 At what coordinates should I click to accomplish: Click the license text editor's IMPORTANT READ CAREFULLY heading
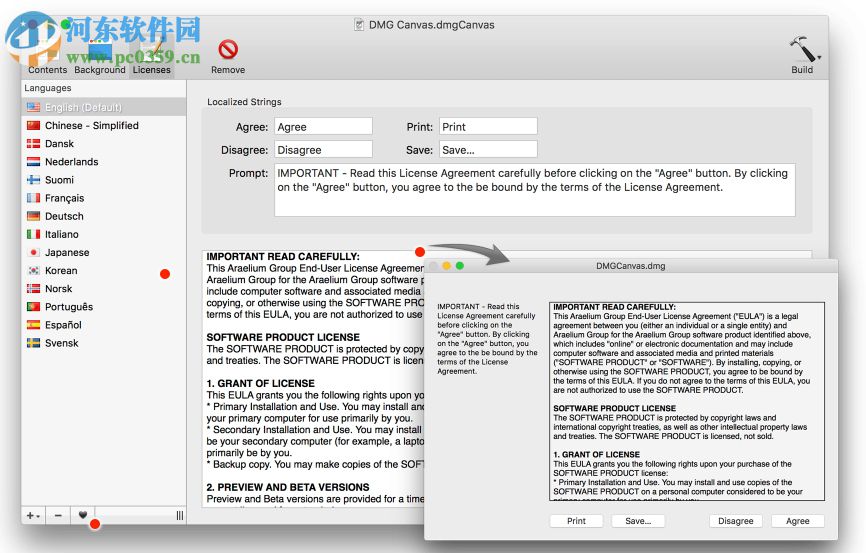click(x=283, y=256)
